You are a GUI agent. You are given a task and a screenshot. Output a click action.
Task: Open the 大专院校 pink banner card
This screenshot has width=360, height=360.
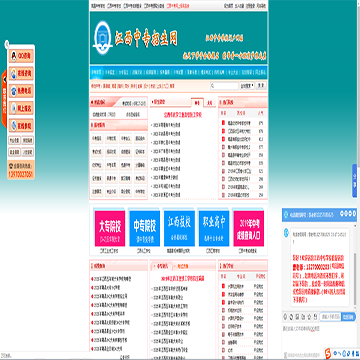tap(110, 228)
